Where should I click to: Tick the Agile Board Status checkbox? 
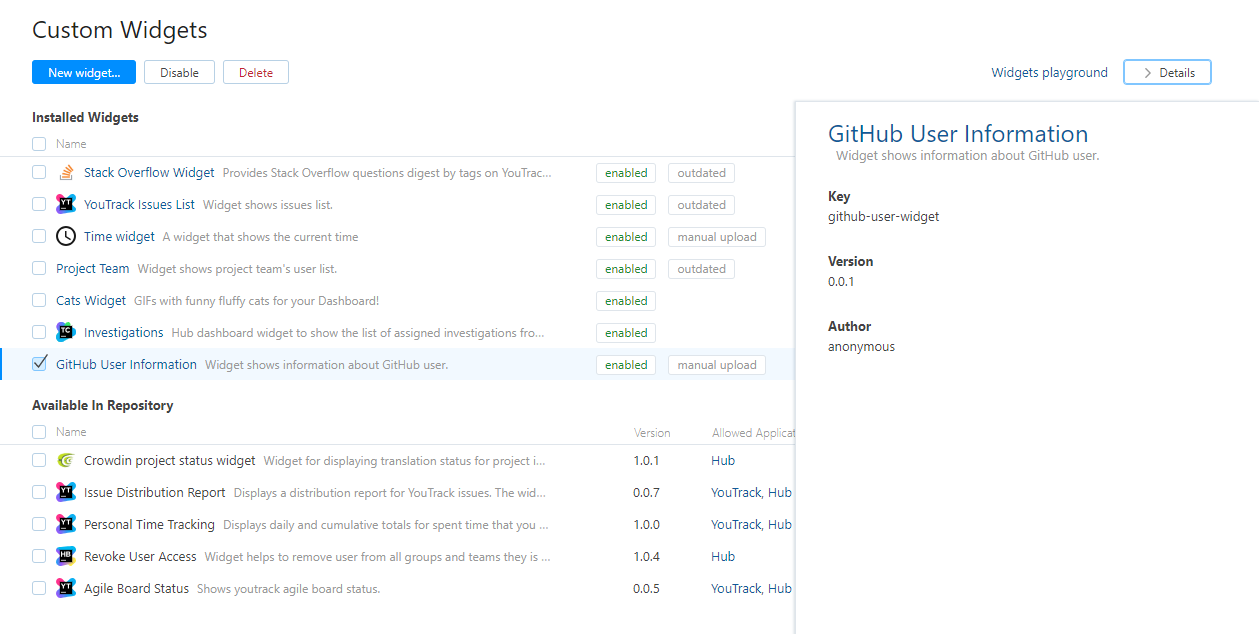(x=39, y=588)
